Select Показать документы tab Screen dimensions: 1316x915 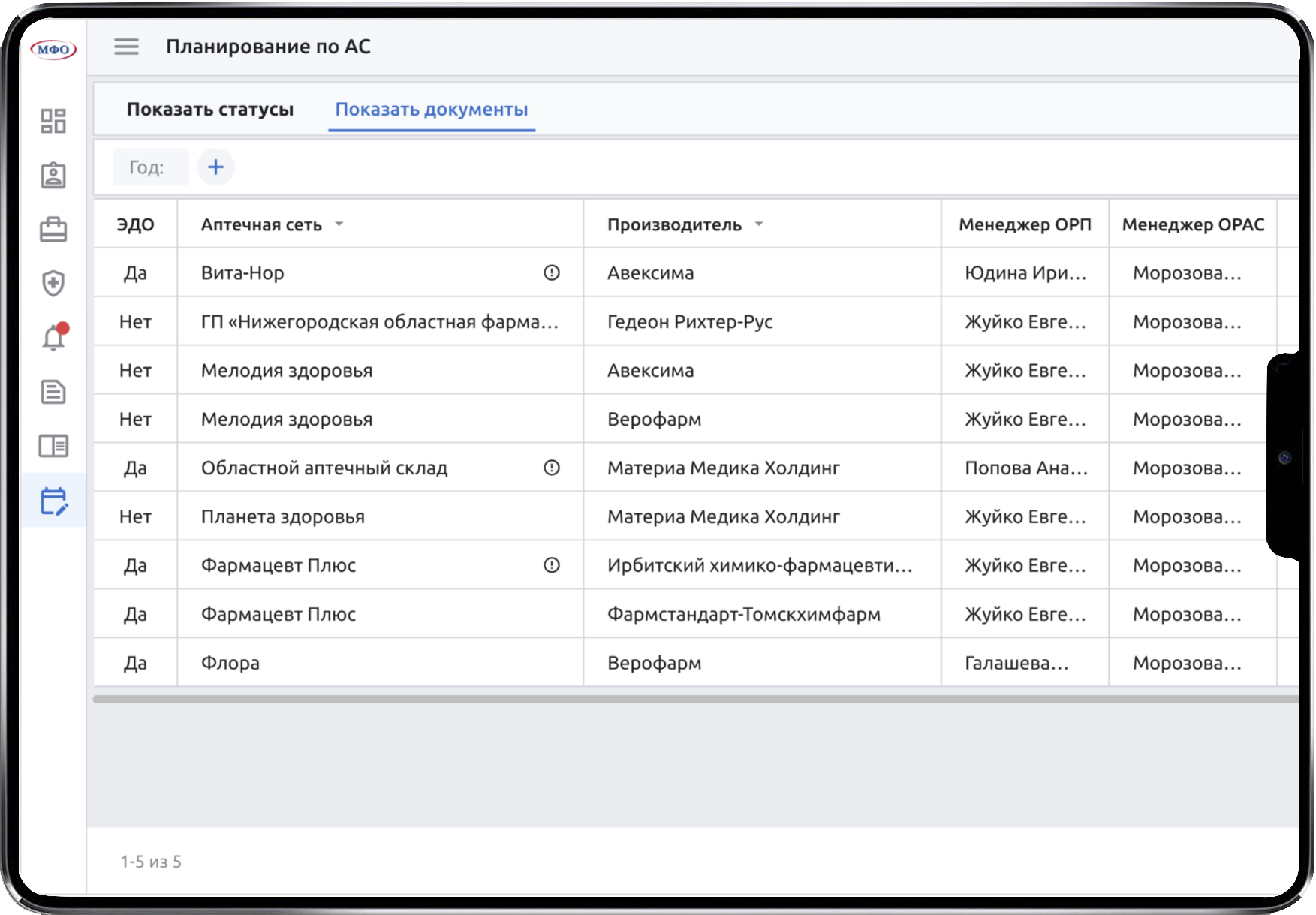coord(432,110)
